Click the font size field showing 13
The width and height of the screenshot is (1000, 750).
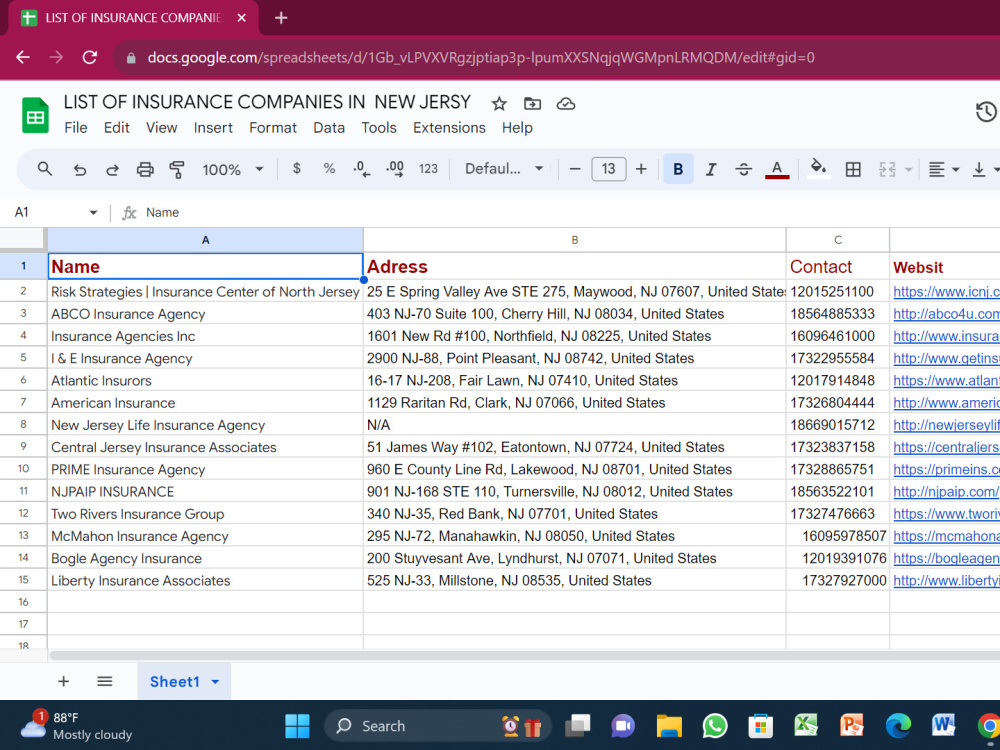tap(608, 169)
